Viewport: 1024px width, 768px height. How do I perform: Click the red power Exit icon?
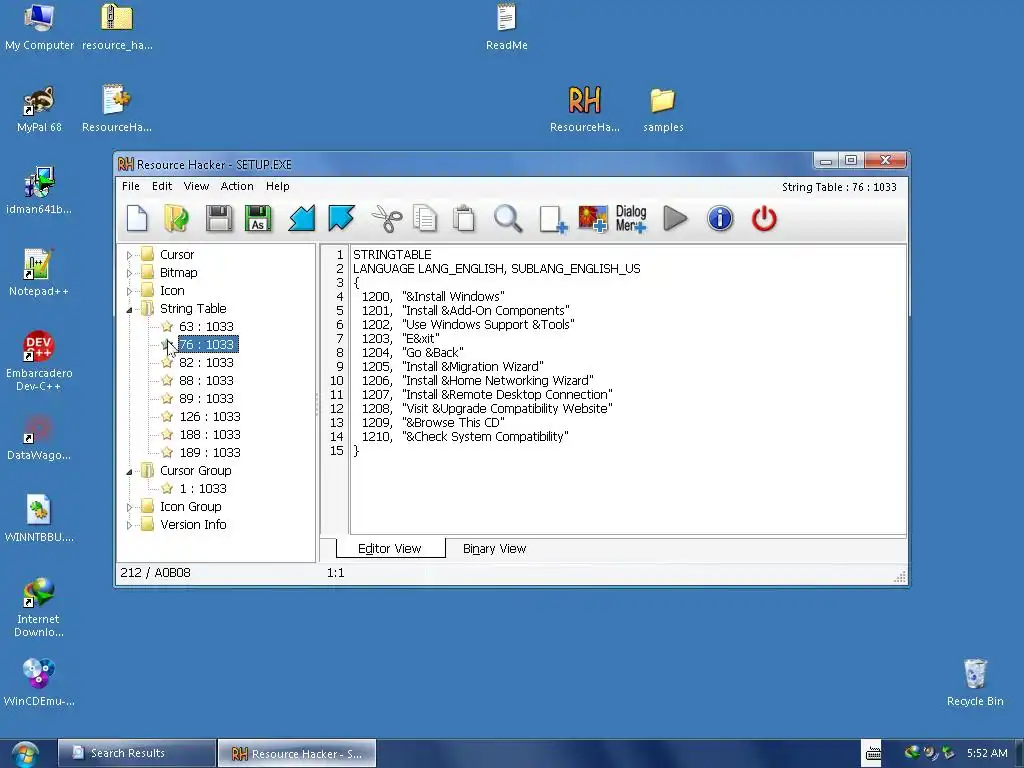764,218
